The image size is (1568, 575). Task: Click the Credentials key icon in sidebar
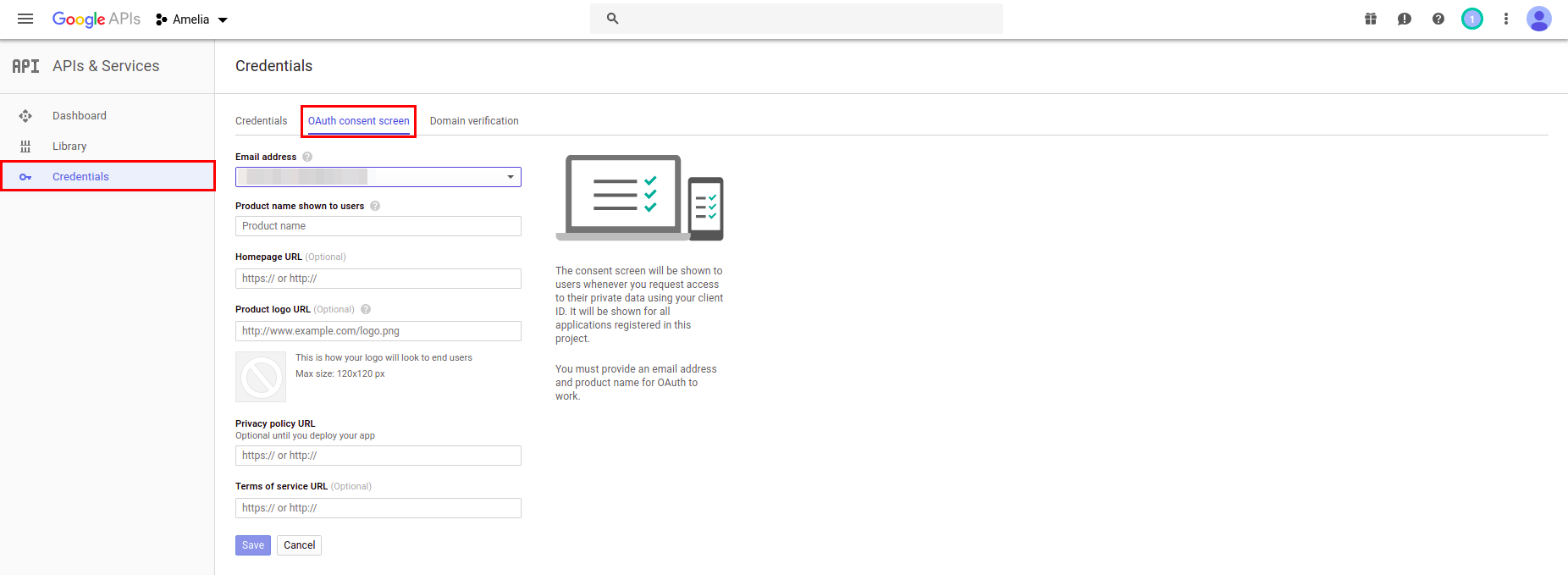click(x=25, y=177)
